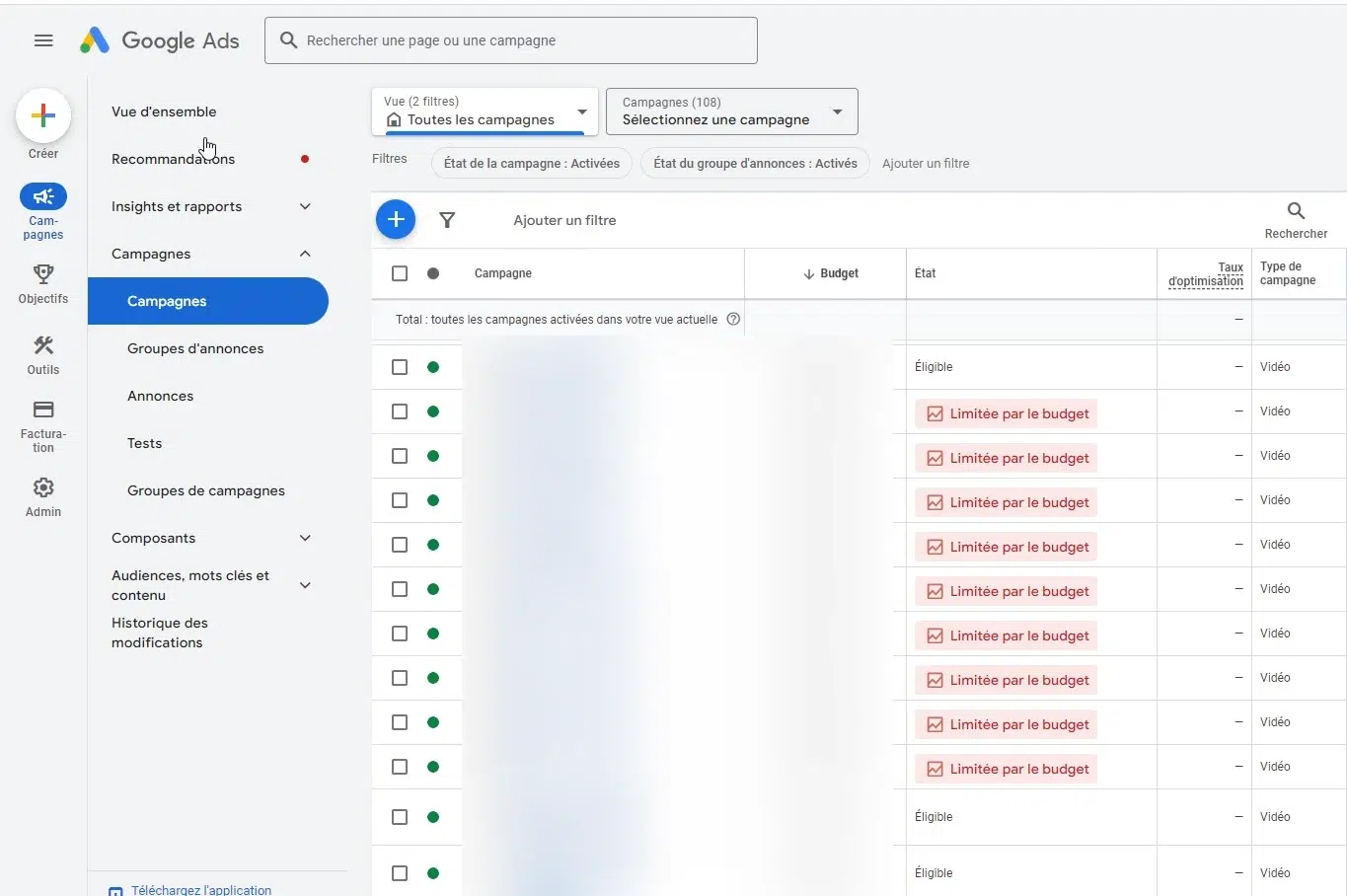Toggle the select-all checkbox in table header
Screen dimensions: 1347x896
[400, 273]
